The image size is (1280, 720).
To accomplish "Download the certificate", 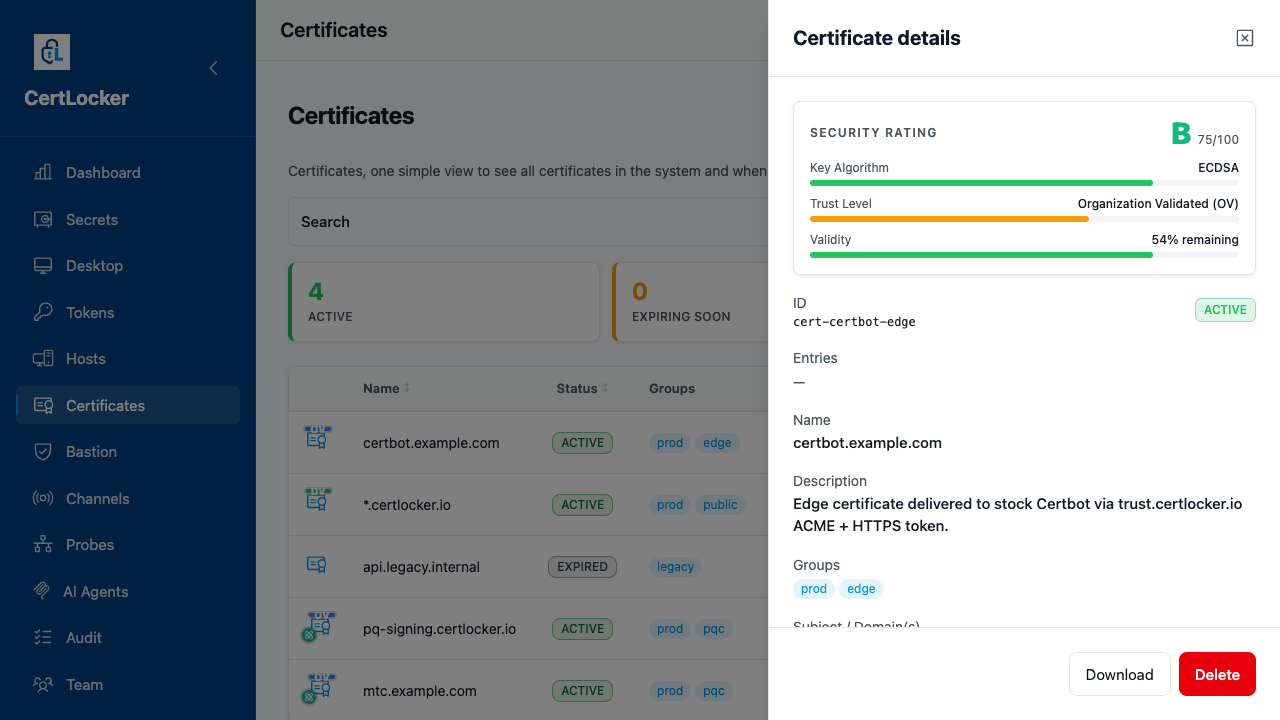I will point(1119,674).
